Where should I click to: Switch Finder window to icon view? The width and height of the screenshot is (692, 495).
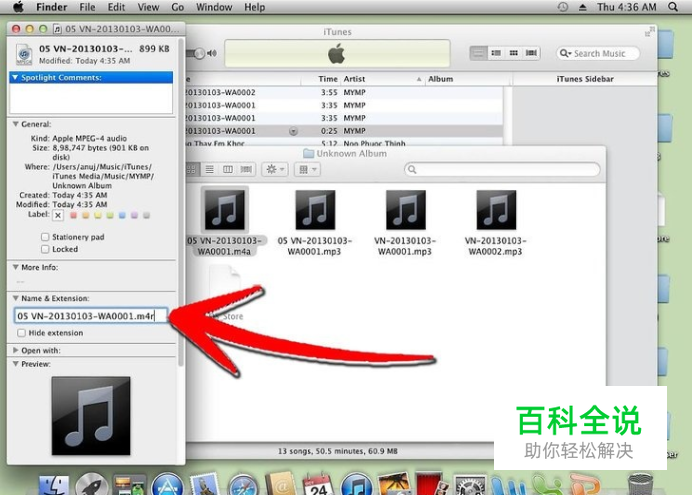click(192, 169)
